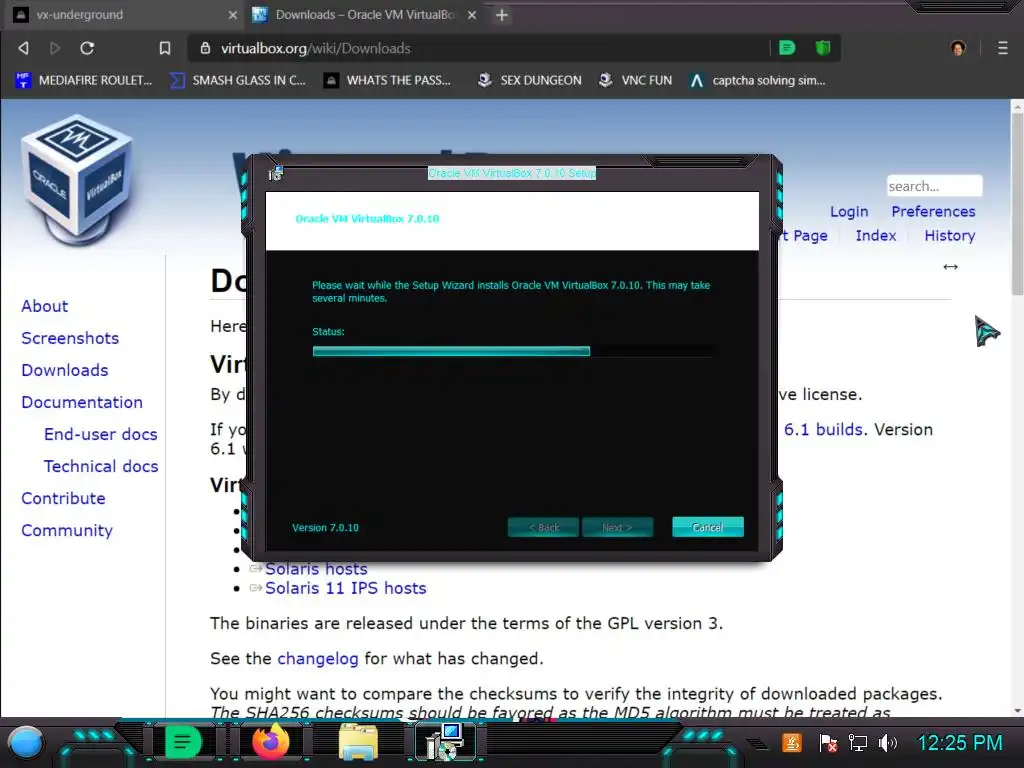Click the 12:25 PM taskbar clock

959,743
